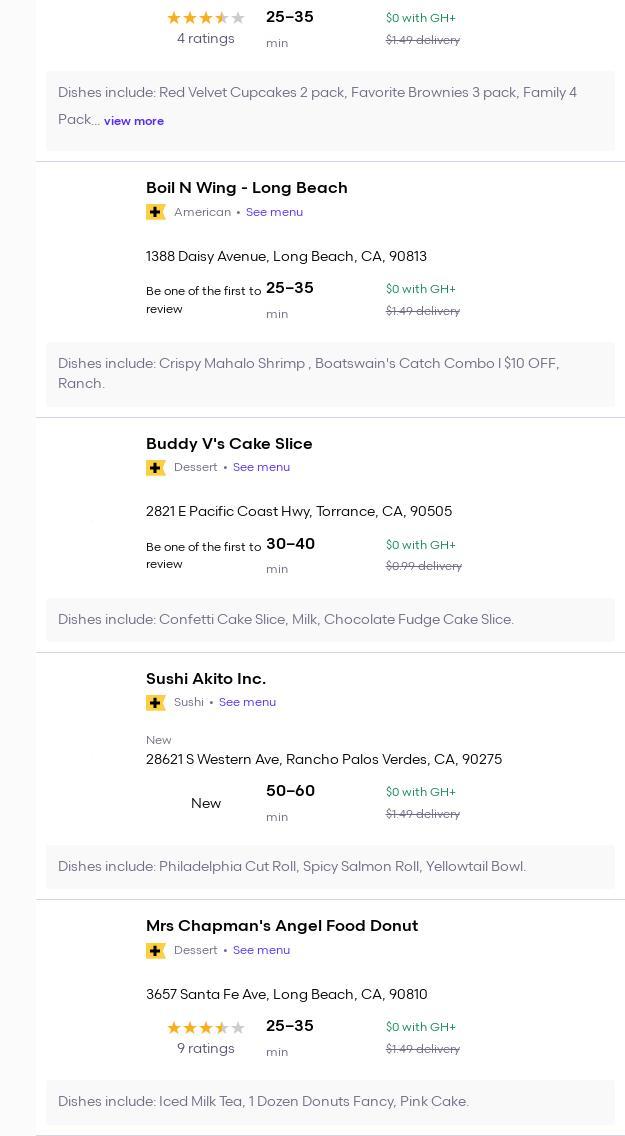Click GH+ badge icon for Buddy V's Cake Slice
Image resolution: width=625 pixels, height=1136 pixels.
(155, 468)
